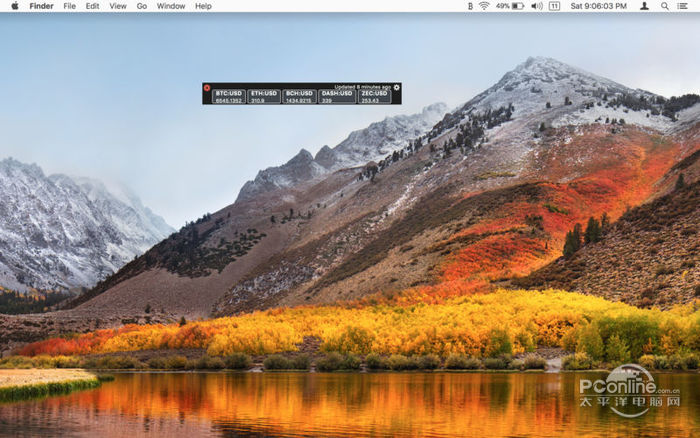The width and height of the screenshot is (700, 438).
Task: Open the Go menu
Action: point(141,6)
